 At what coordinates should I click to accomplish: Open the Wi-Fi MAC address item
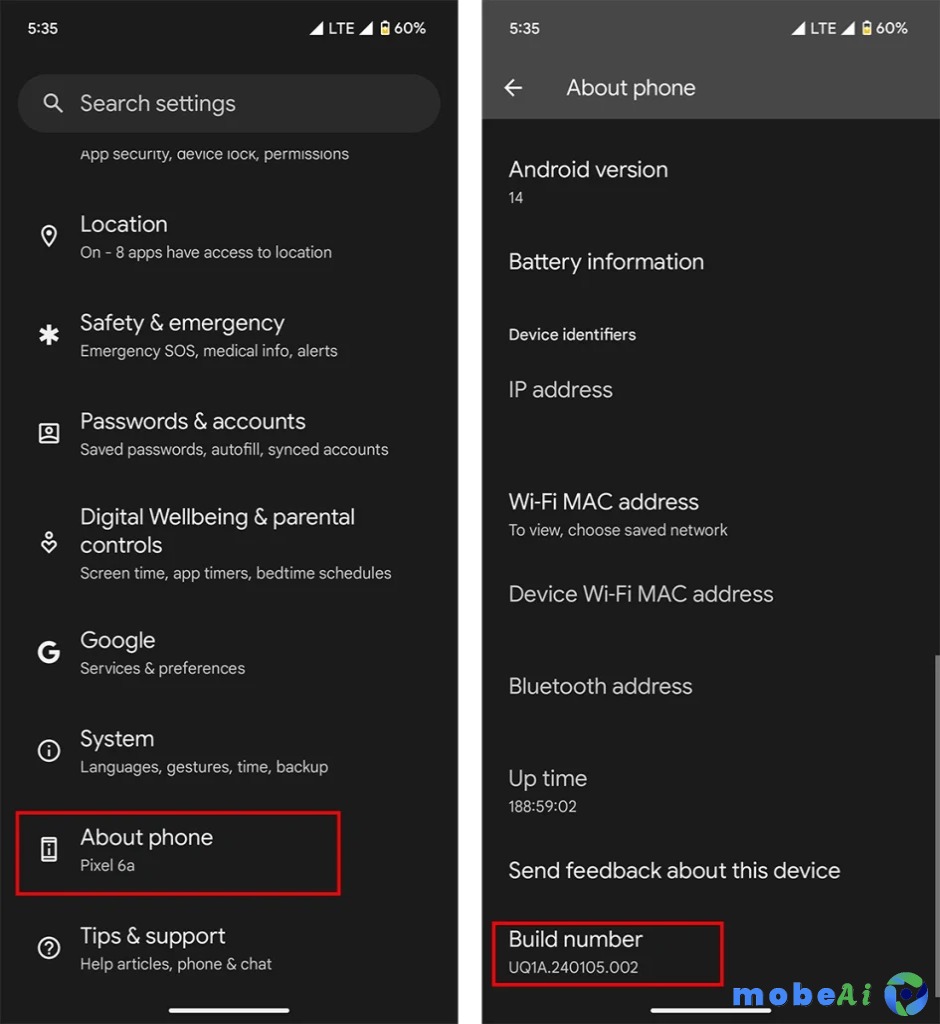(618, 514)
